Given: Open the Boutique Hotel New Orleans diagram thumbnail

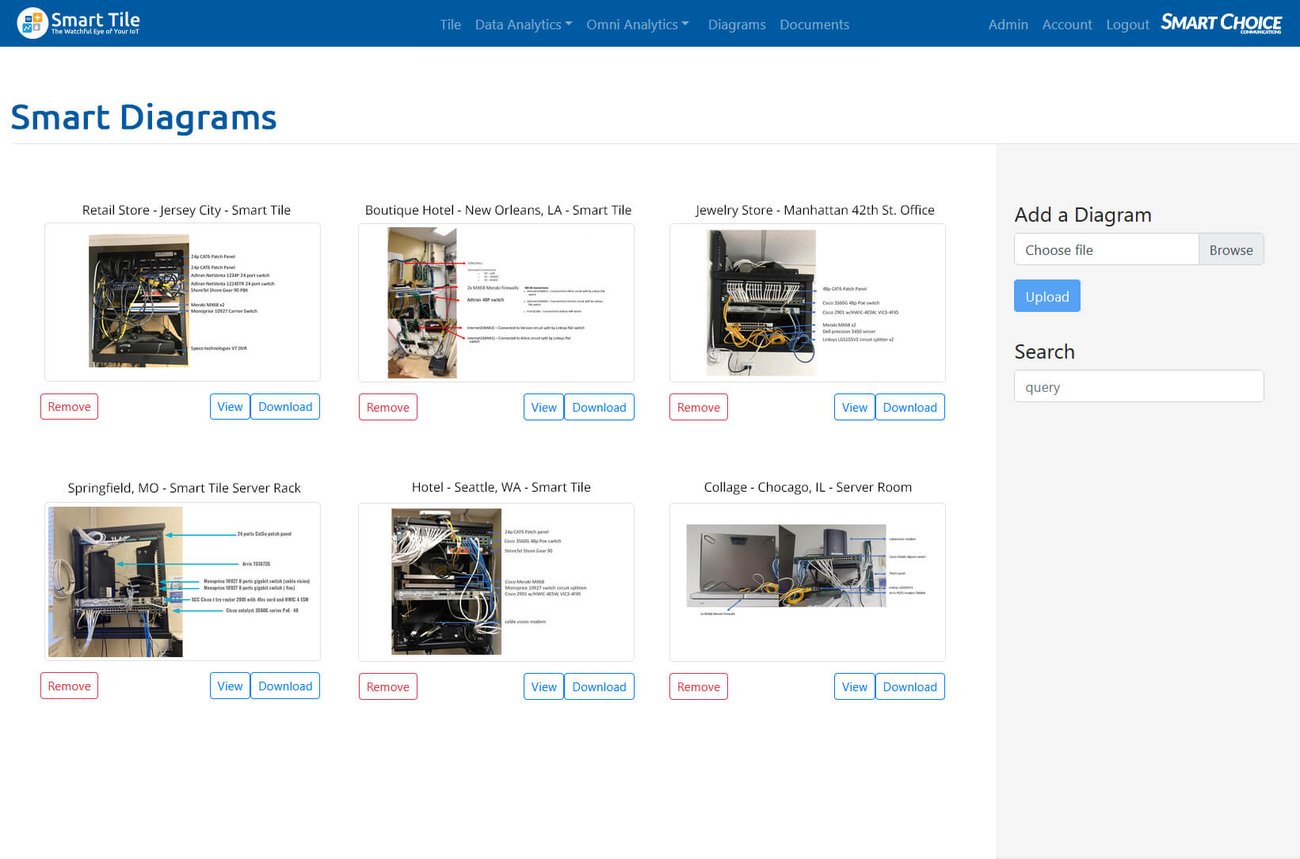Looking at the screenshot, I should tap(496, 302).
